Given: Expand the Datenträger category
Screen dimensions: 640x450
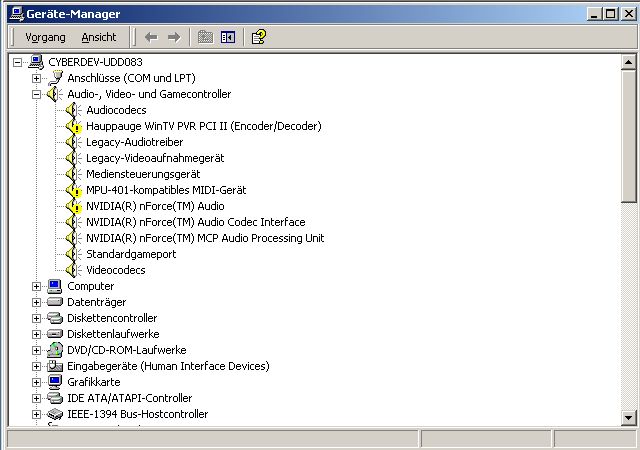Looking at the screenshot, I should pos(36,303).
